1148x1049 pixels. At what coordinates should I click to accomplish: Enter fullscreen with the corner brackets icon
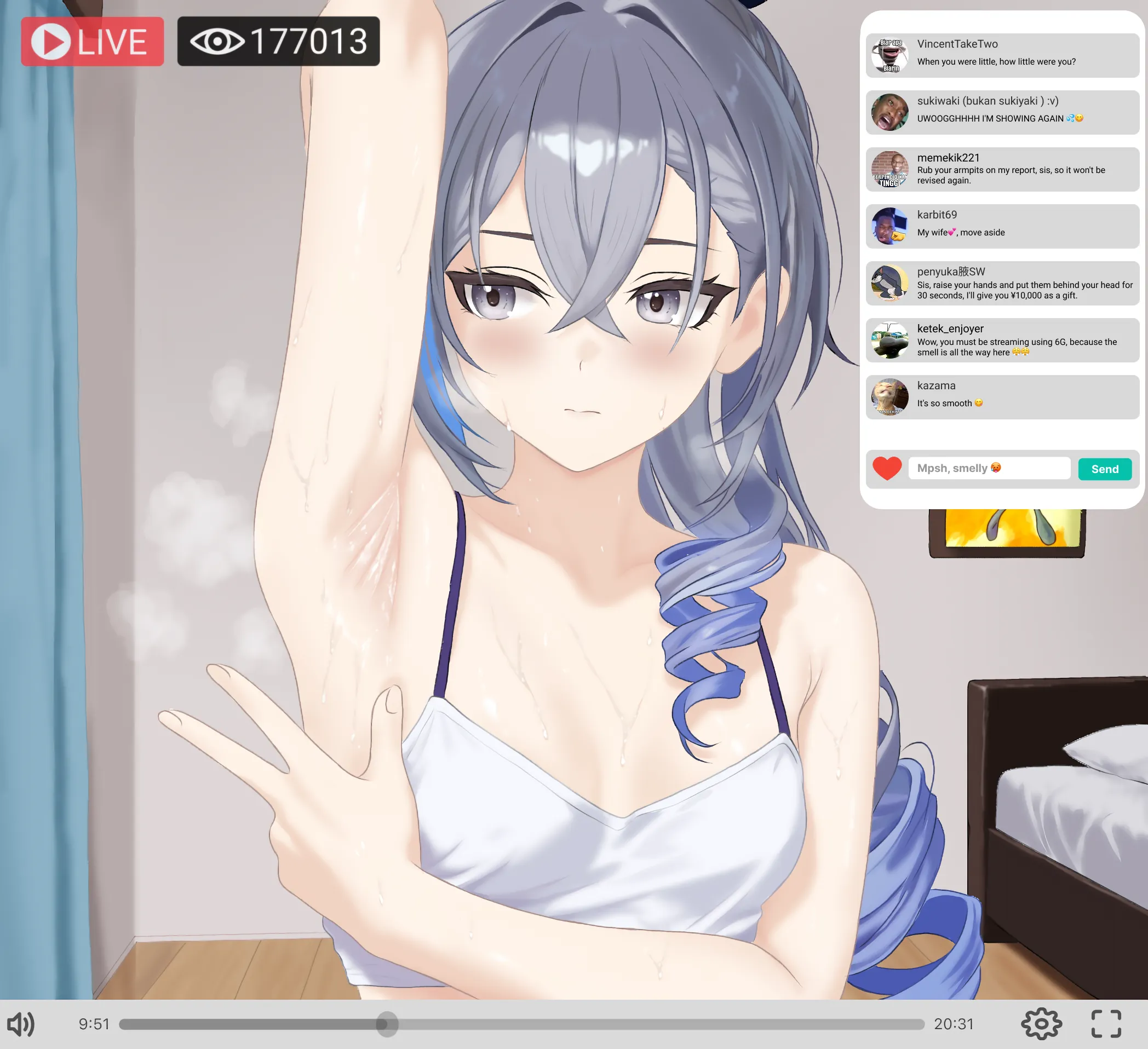click(x=1106, y=1024)
